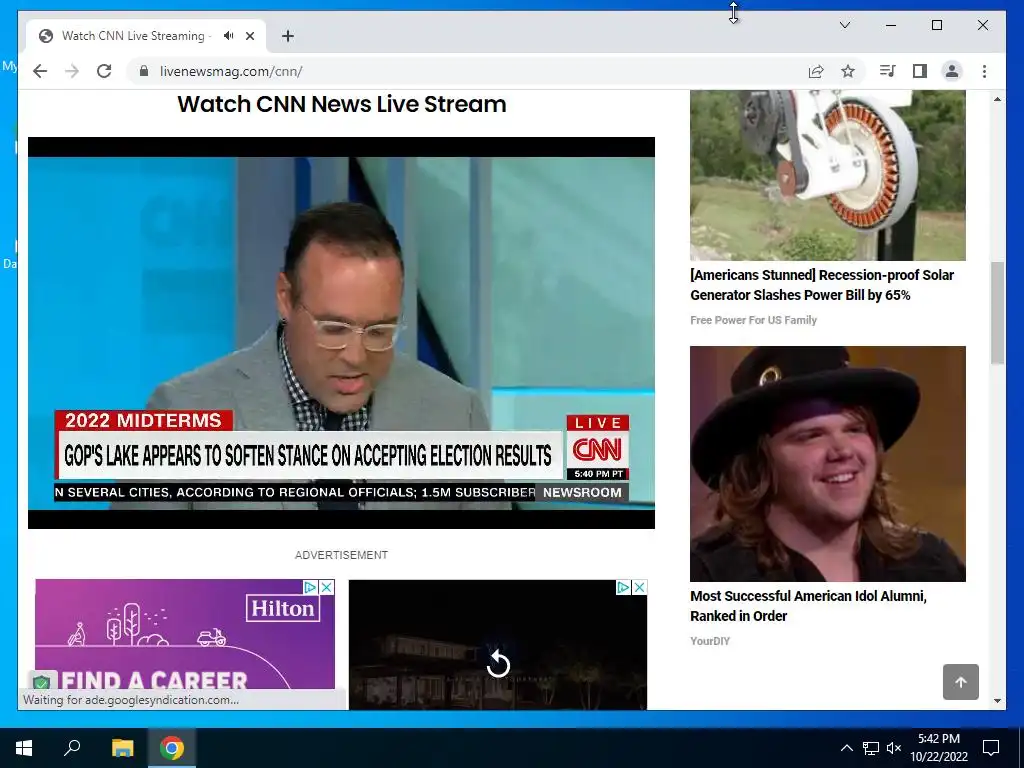Screen dimensions: 1024x768
Task: Reload the CNN live stream page
Action: coord(104,71)
